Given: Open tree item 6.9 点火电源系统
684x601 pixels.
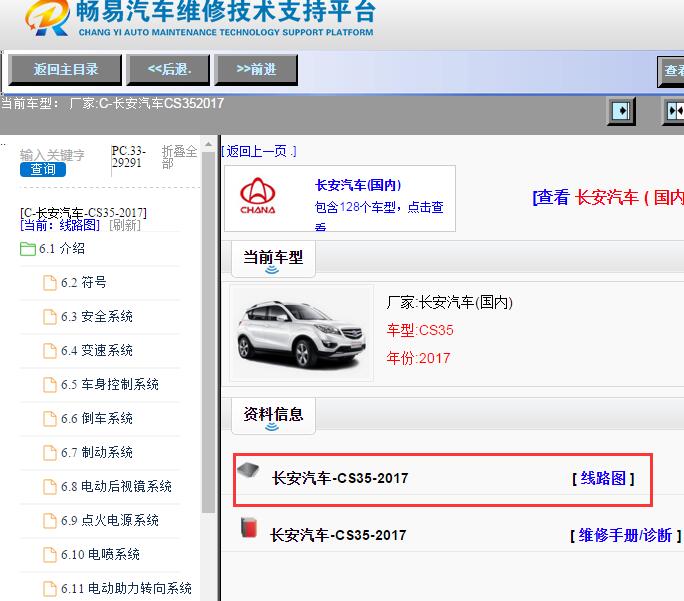Looking at the screenshot, I should click(109, 521).
